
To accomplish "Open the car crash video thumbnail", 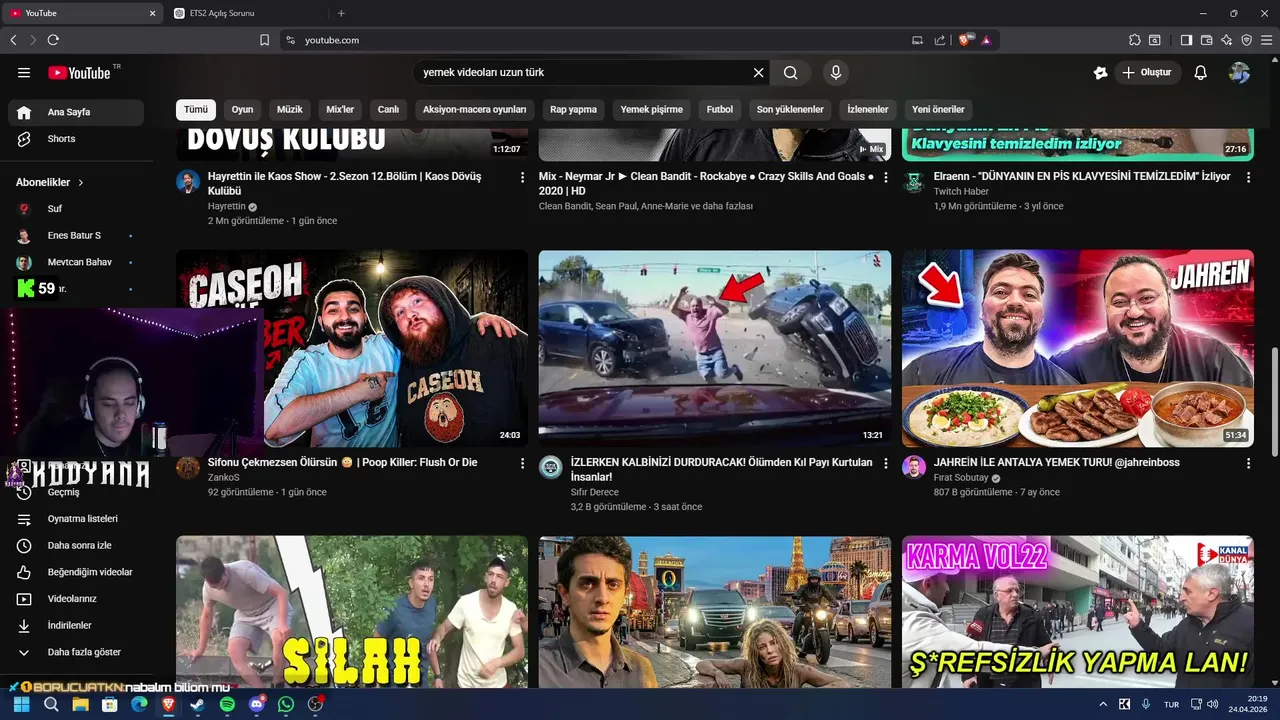I will pyautogui.click(x=715, y=348).
